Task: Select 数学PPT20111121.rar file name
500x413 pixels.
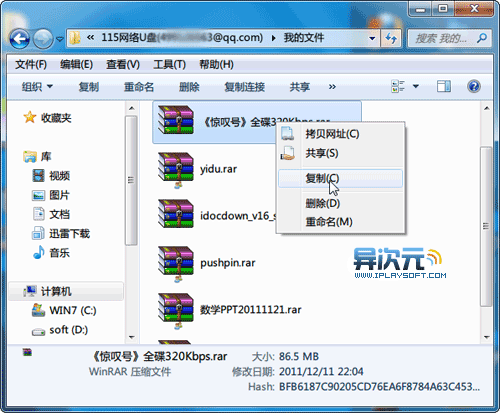Action: point(250,310)
